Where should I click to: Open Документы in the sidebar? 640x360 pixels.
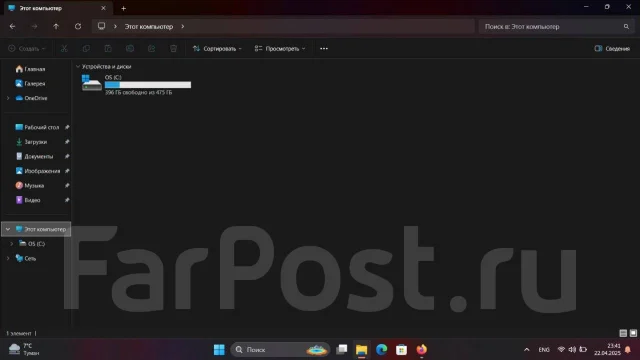(34, 156)
